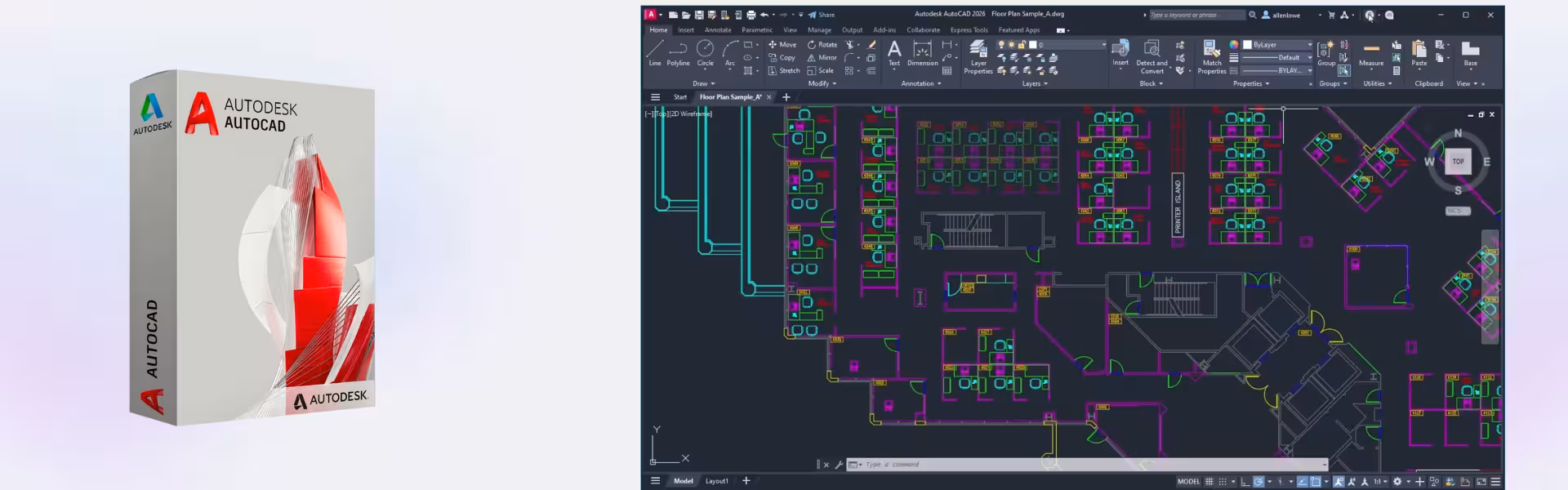Click the Mirror button

tap(822, 58)
